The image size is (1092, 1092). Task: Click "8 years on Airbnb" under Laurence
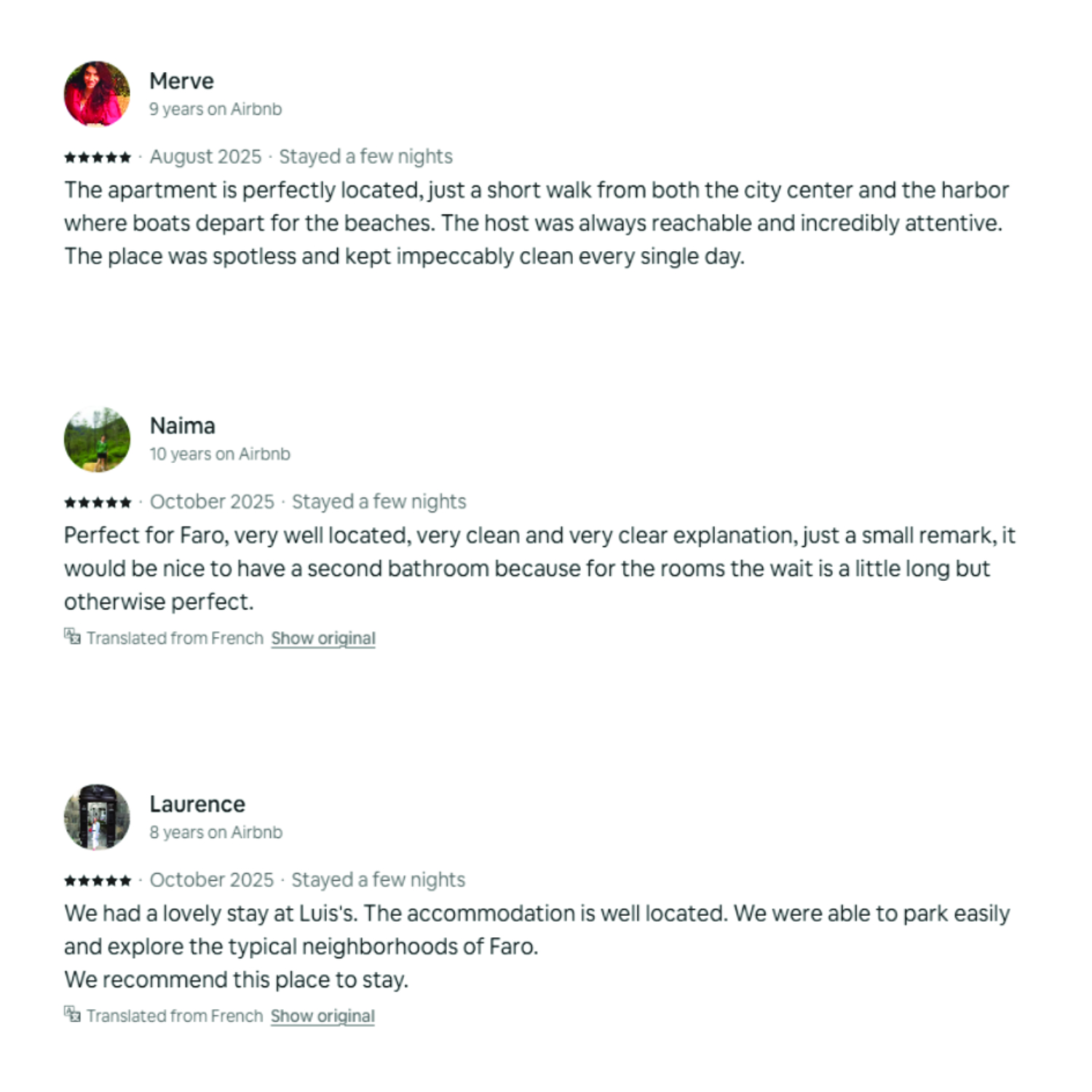point(215,832)
